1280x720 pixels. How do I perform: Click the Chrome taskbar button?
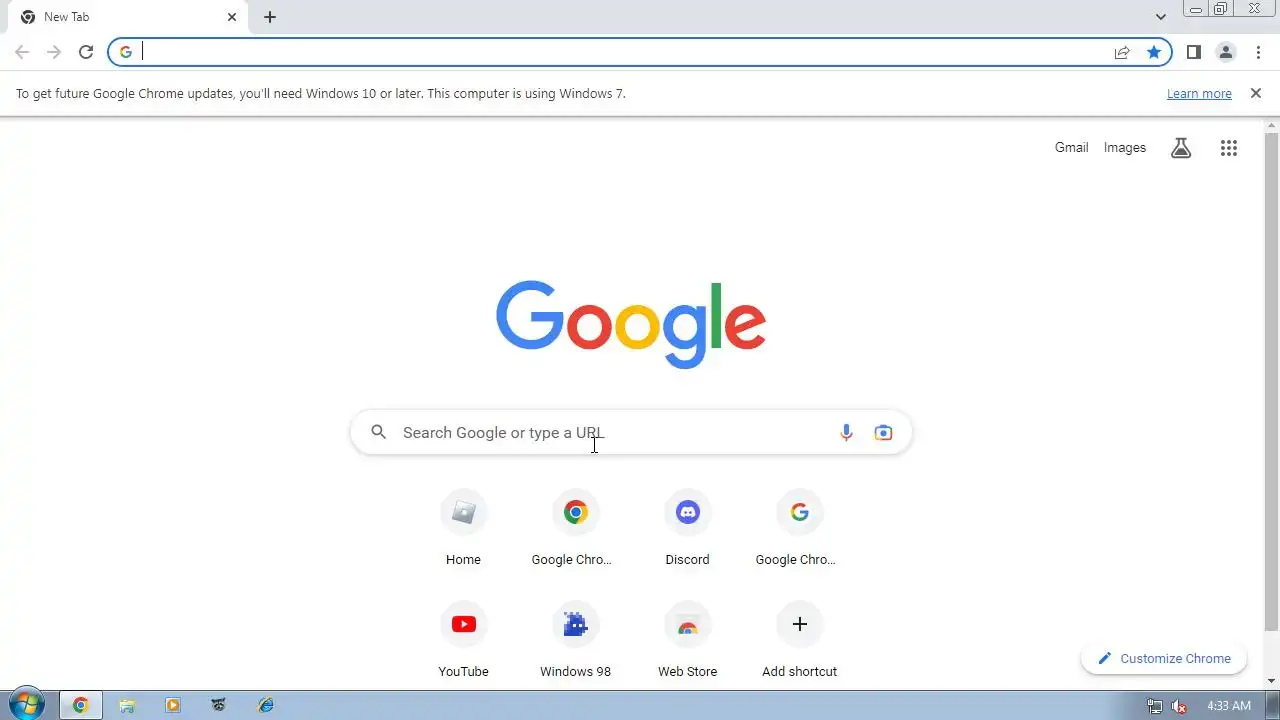(81, 705)
